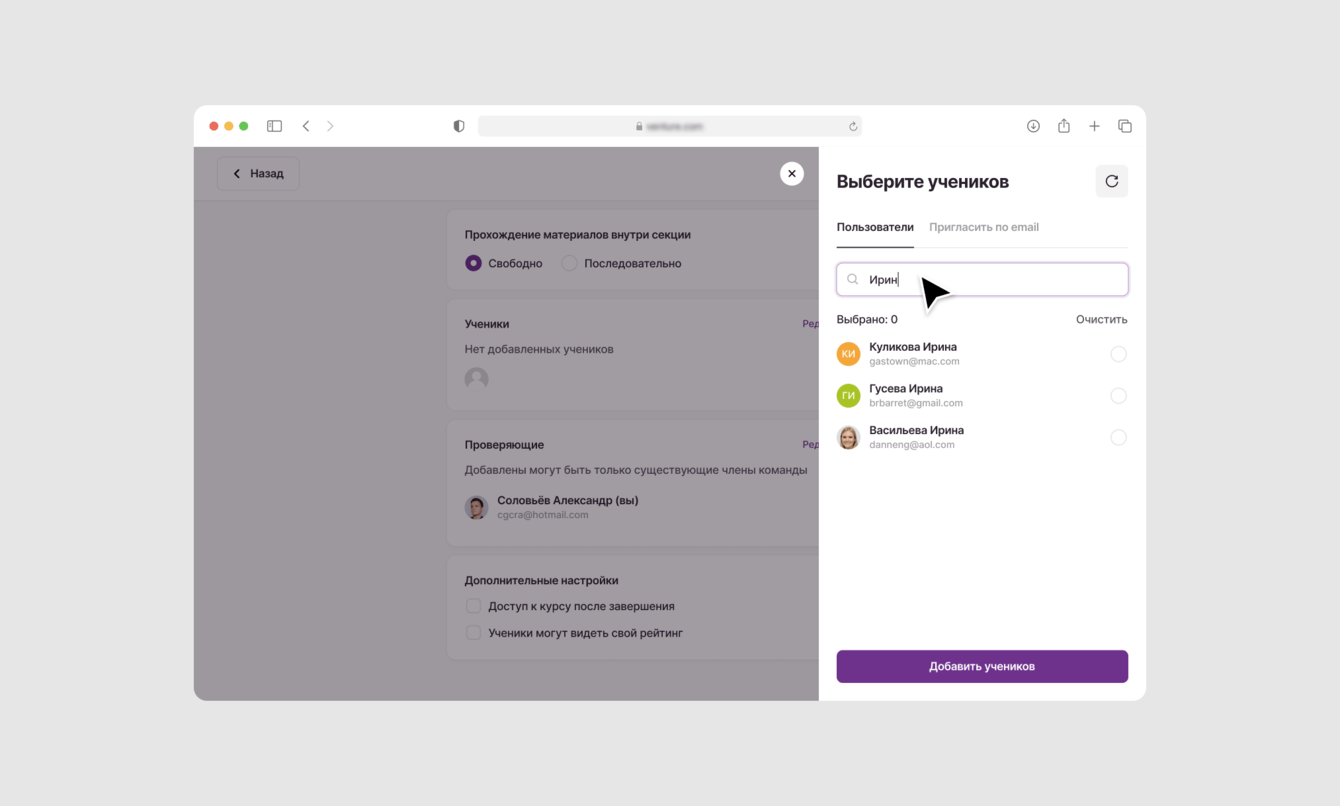The height and width of the screenshot is (806, 1340).
Task: Select the radio for Куликова Ирина
Action: pyautogui.click(x=1118, y=354)
